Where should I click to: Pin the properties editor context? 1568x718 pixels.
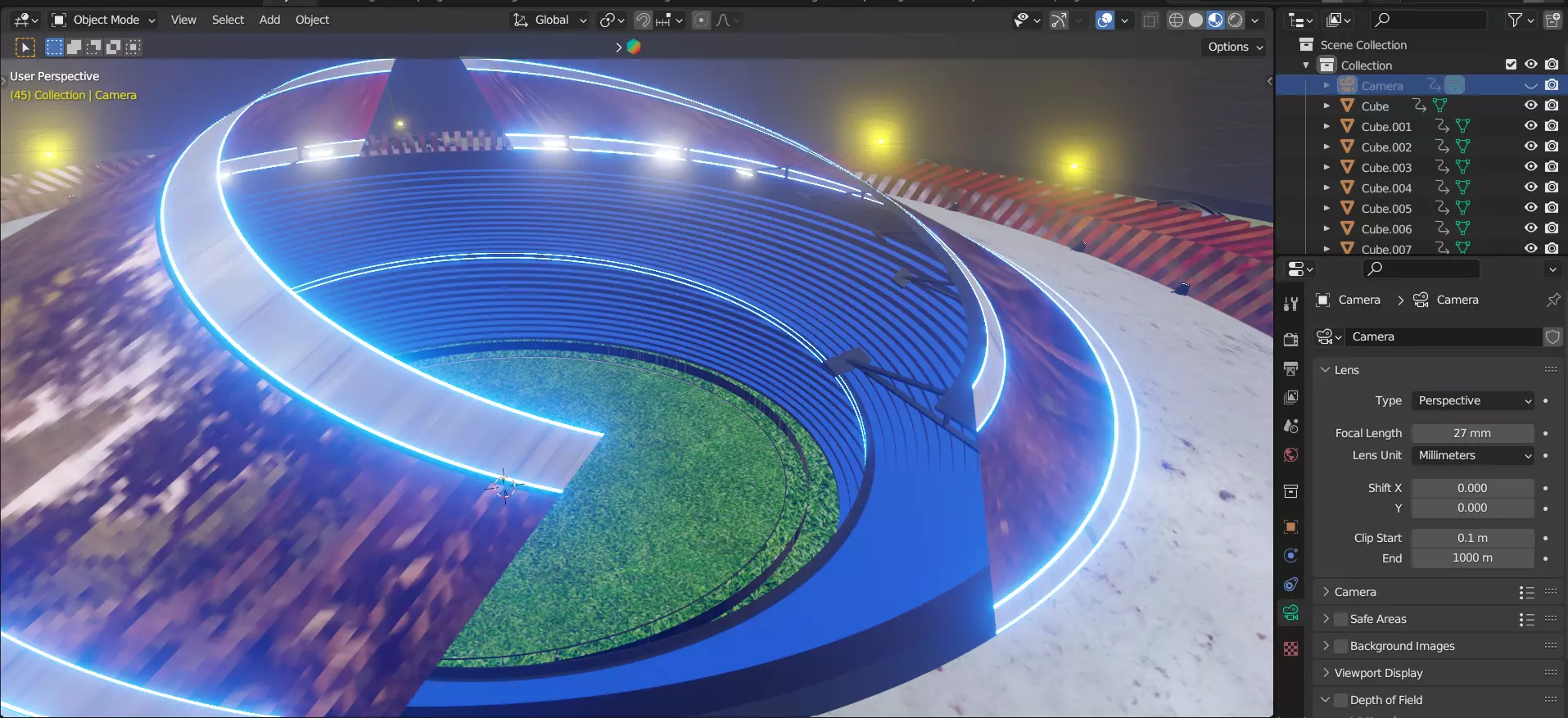click(x=1552, y=300)
